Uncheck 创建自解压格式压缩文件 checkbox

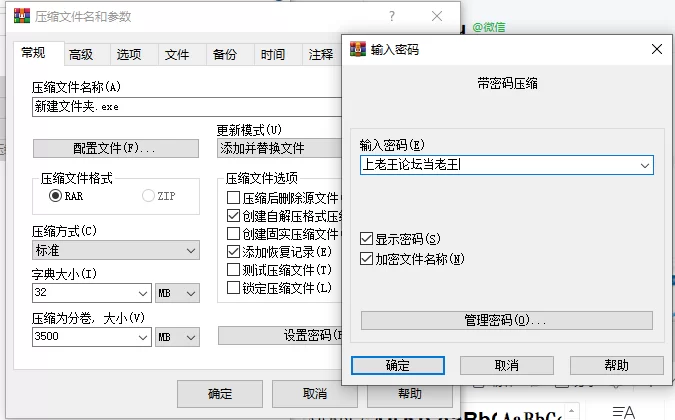coord(233,216)
